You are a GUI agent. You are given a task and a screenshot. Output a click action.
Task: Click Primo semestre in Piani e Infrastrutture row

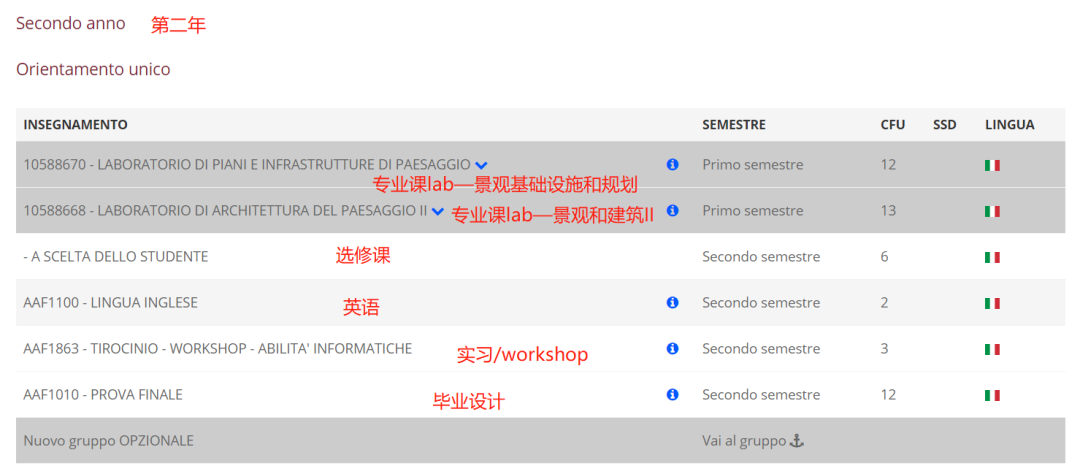pyautogui.click(x=753, y=165)
